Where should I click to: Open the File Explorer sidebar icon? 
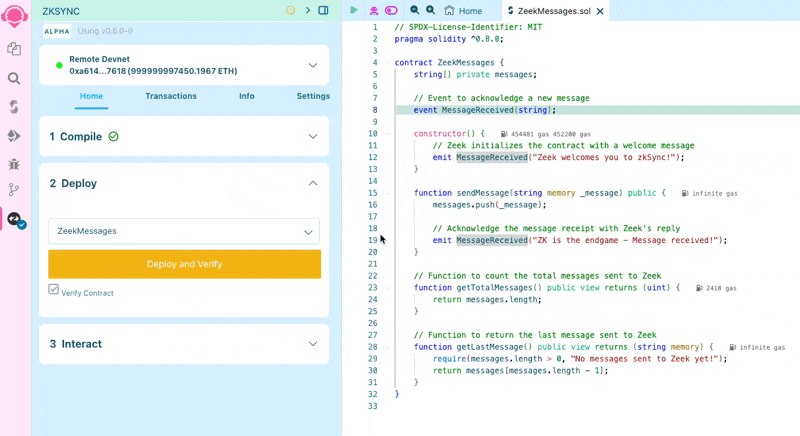tap(14, 48)
